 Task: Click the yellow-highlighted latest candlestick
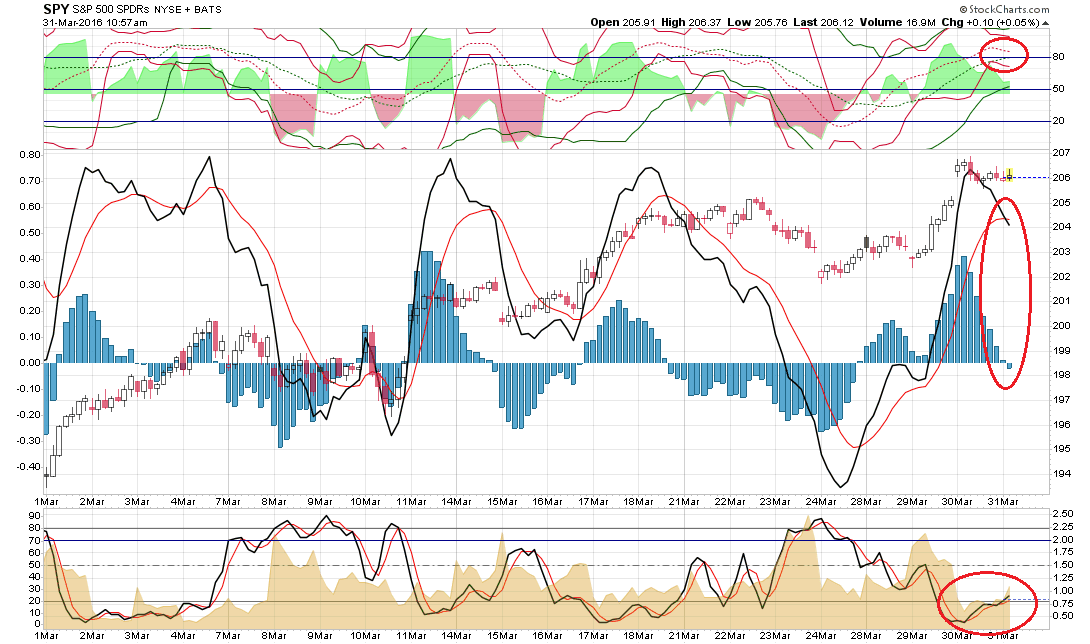pos(1009,175)
